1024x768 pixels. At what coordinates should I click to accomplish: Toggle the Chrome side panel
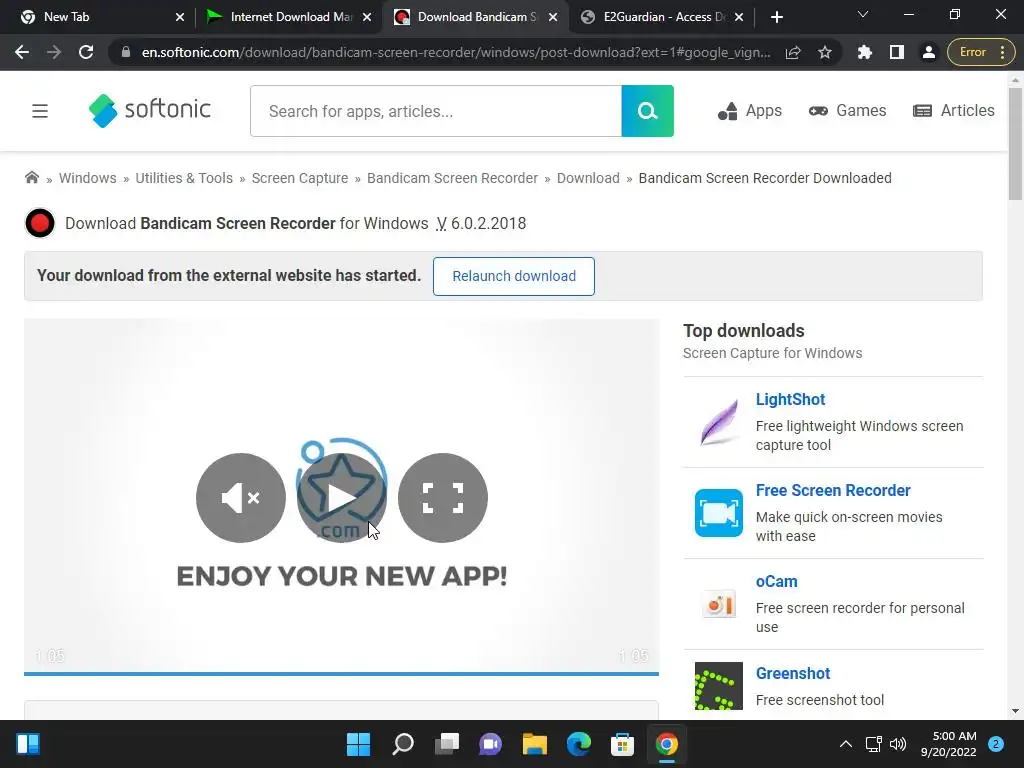897,52
